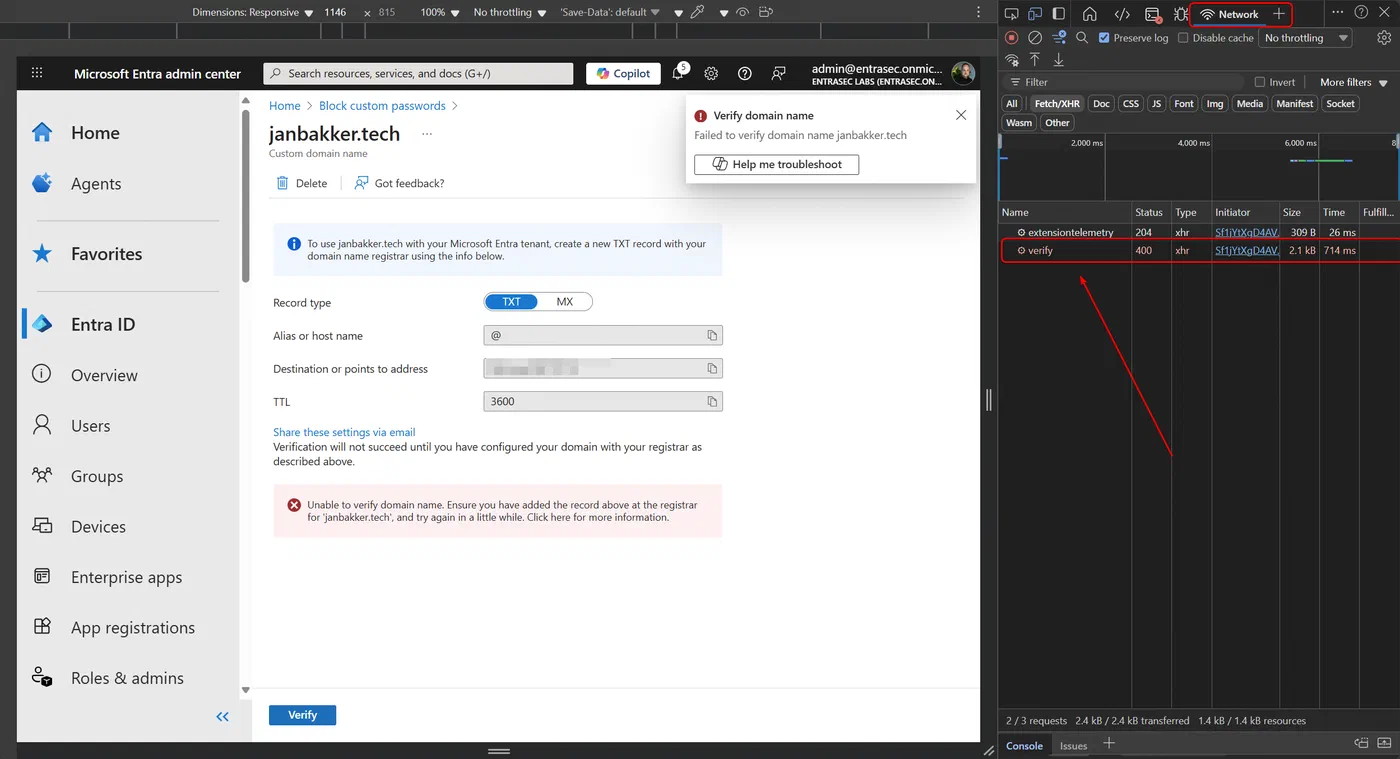Click the admin account avatar
This screenshot has width=1400, height=759.
[x=963, y=73]
